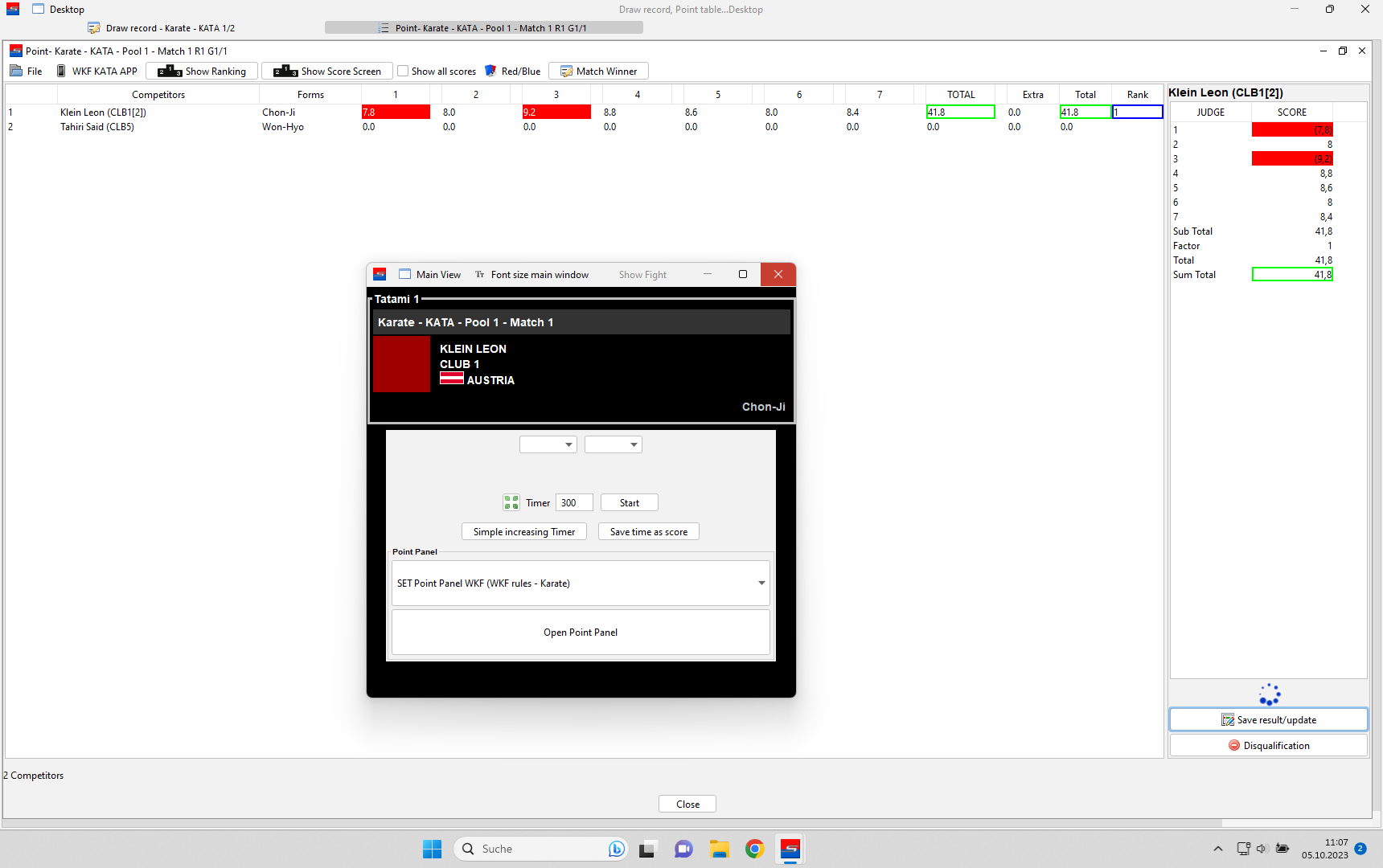The height and width of the screenshot is (868, 1383).
Task: Open File Explorer from the taskbar
Action: 719,849
